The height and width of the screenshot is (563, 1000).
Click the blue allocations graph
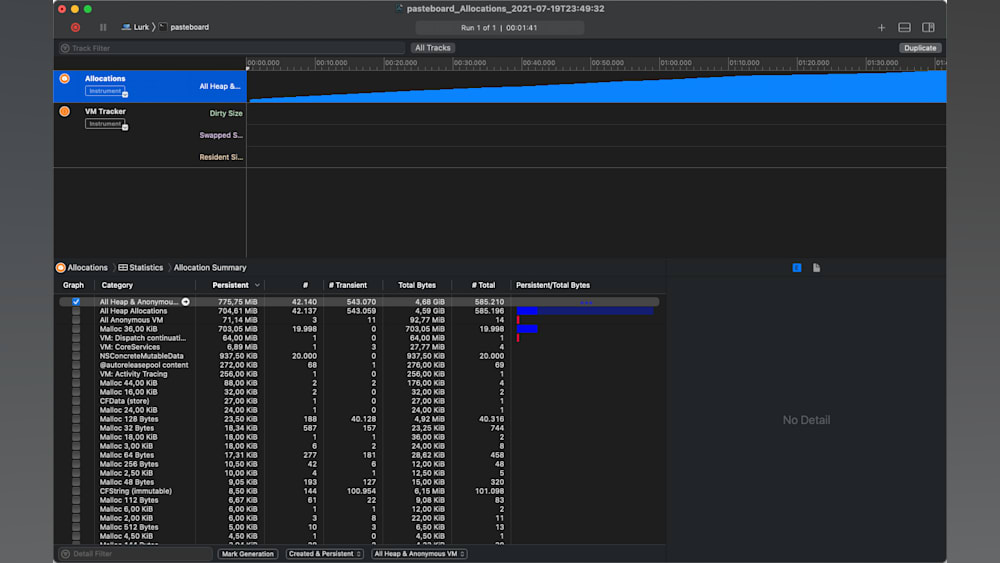pos(596,87)
